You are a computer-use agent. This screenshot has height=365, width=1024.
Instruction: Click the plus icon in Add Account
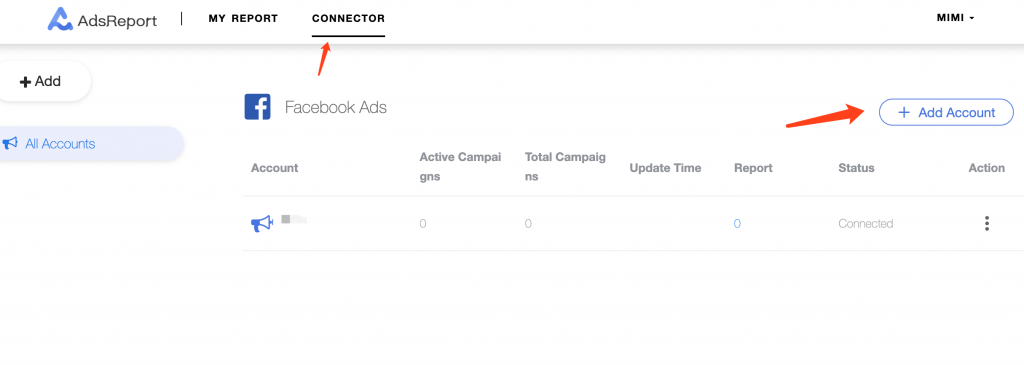pyautogui.click(x=904, y=112)
